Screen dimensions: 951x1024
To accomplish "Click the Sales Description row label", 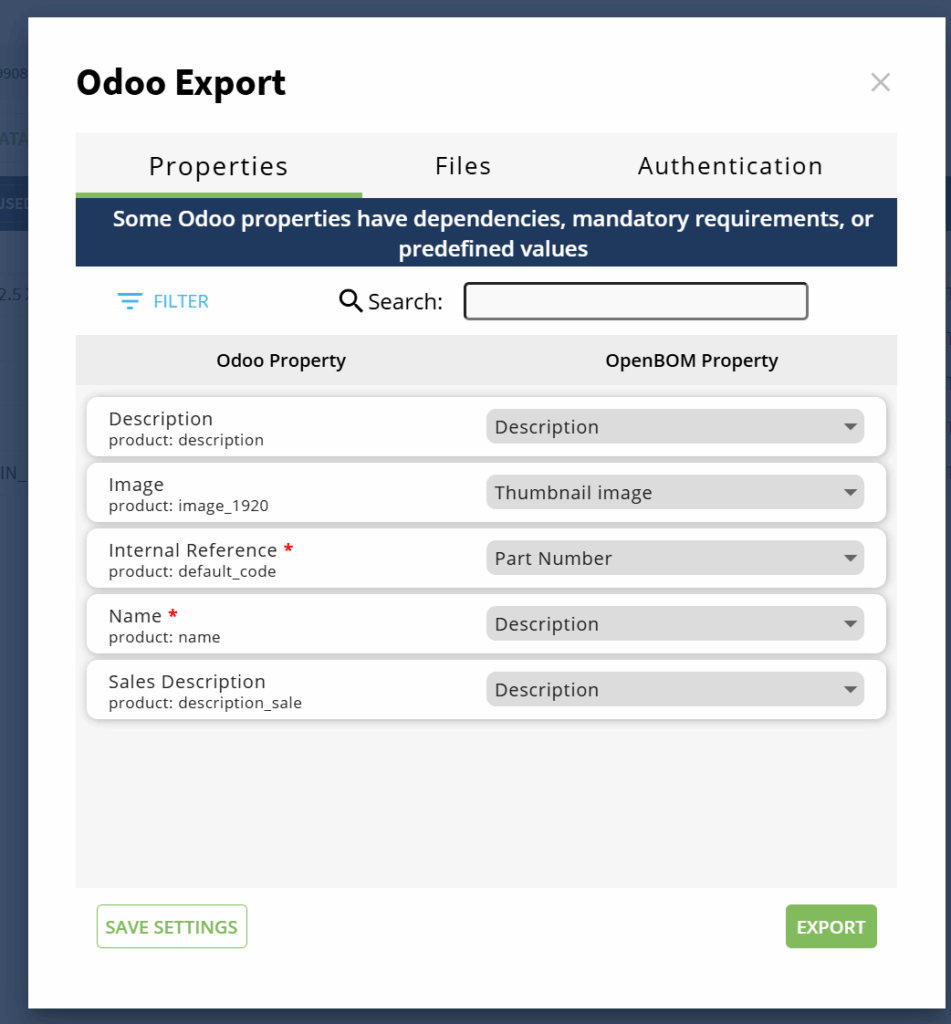I will pos(187,682).
